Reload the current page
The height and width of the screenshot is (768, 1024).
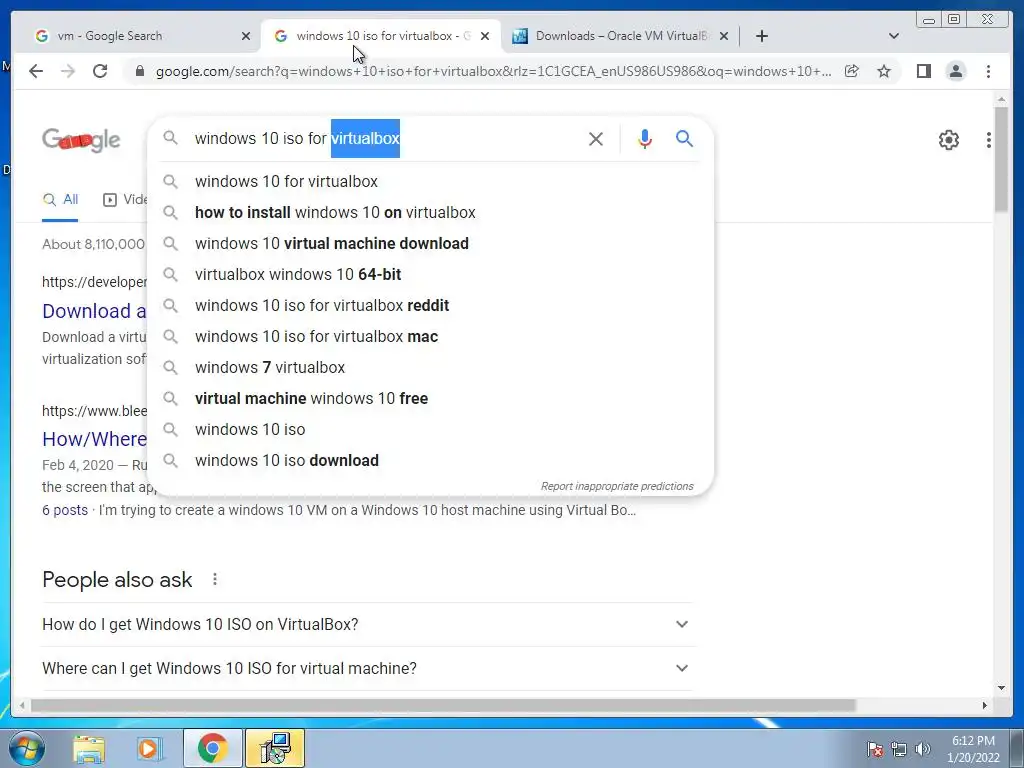pos(100,71)
